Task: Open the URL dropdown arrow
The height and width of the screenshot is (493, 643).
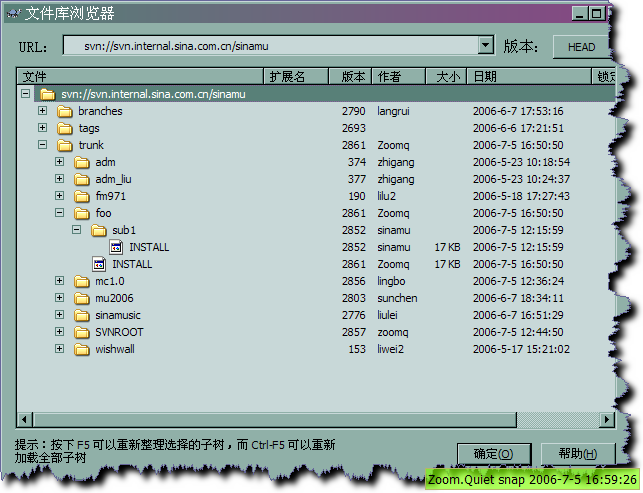Action: point(486,46)
